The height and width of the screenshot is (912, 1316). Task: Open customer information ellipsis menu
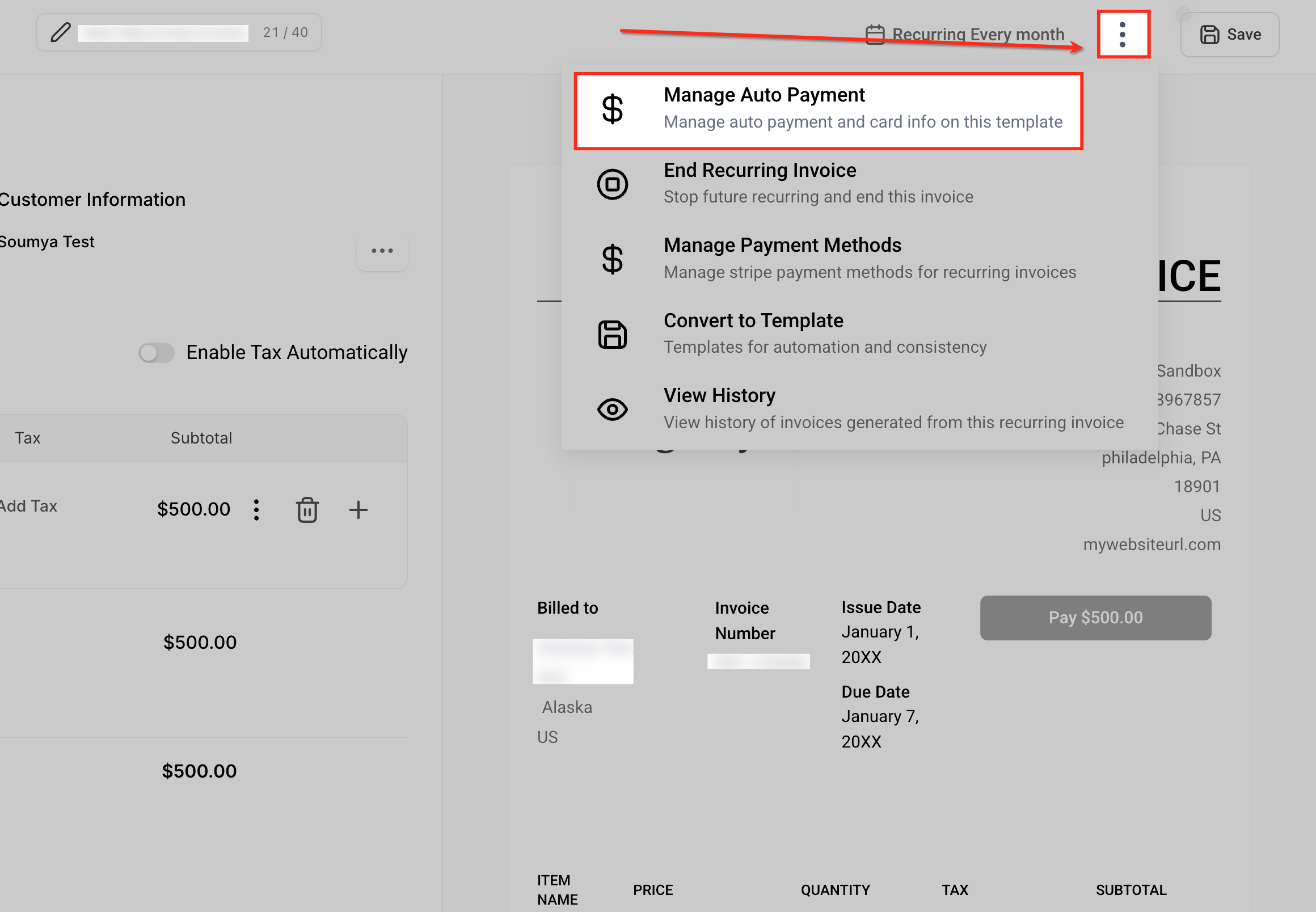382,251
